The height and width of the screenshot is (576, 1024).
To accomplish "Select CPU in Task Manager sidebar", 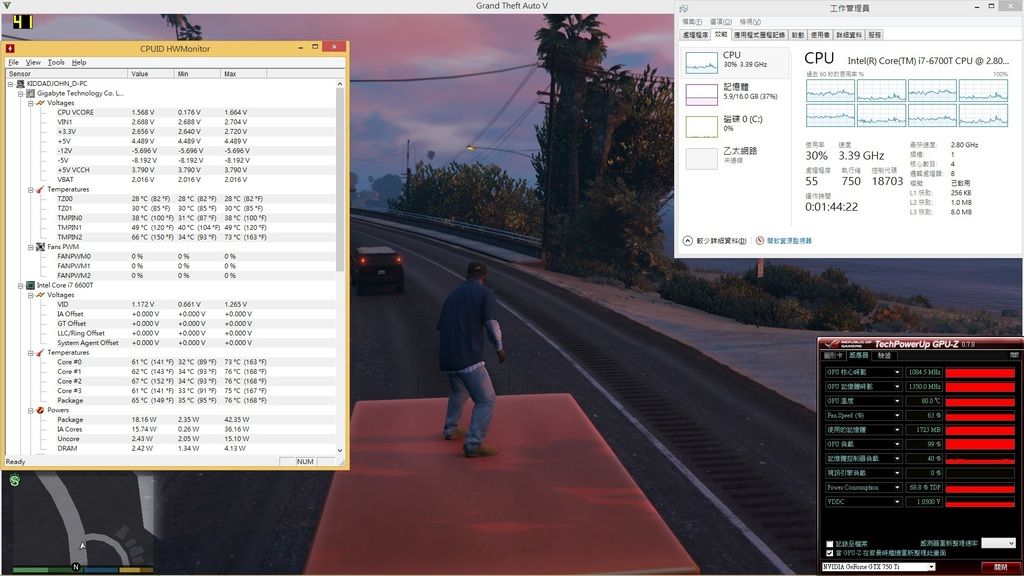I will 734,61.
